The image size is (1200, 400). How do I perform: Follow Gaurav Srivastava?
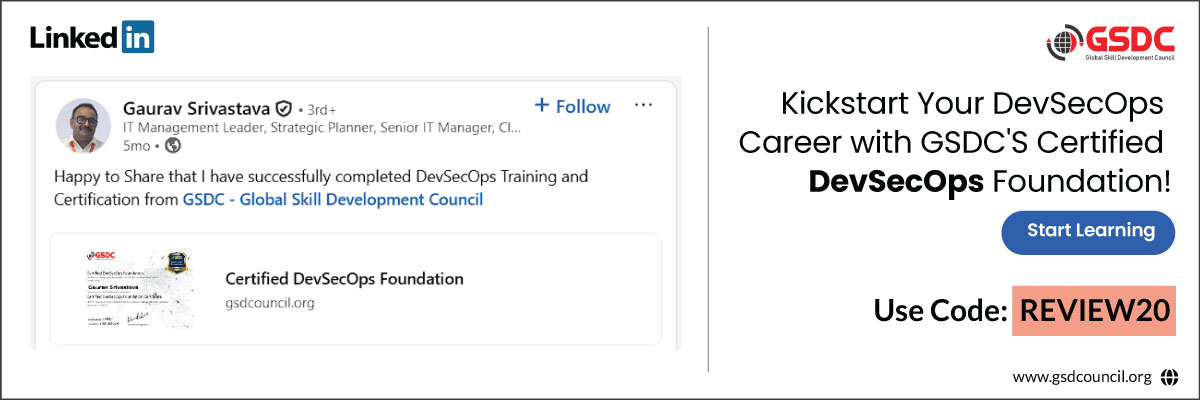tap(572, 106)
